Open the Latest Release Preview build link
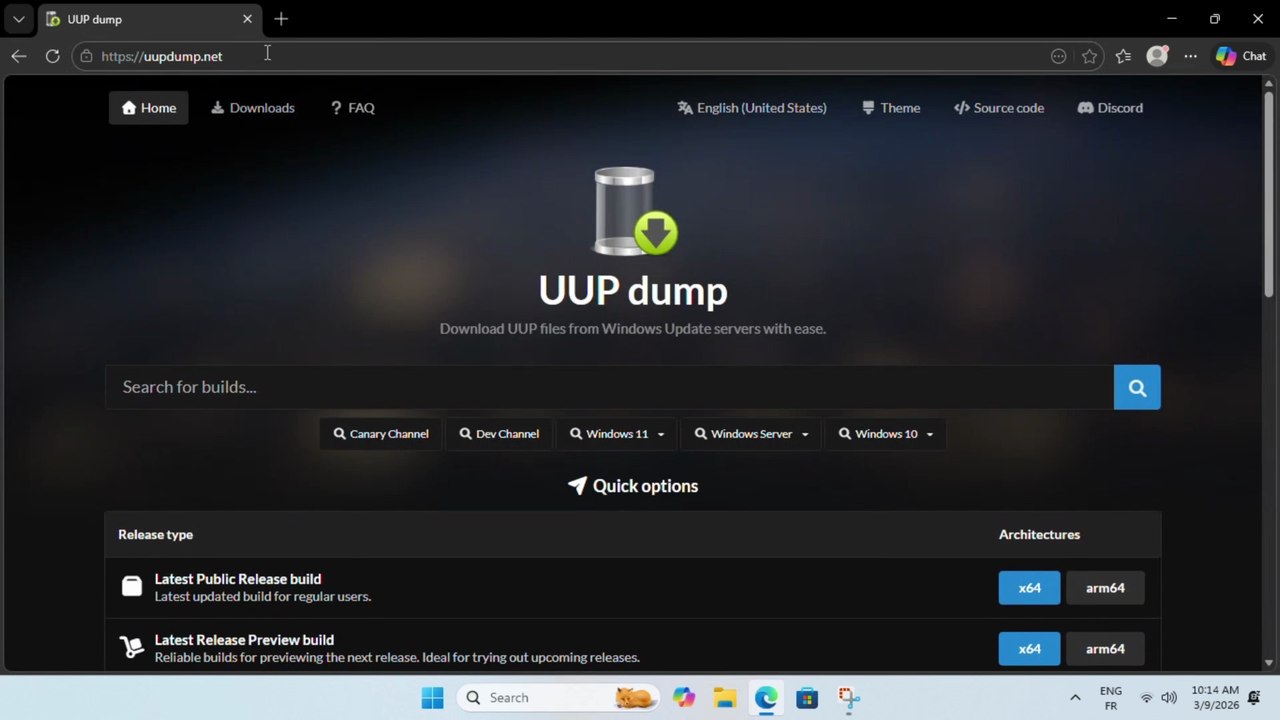This screenshot has height=720, width=1280. click(x=244, y=640)
